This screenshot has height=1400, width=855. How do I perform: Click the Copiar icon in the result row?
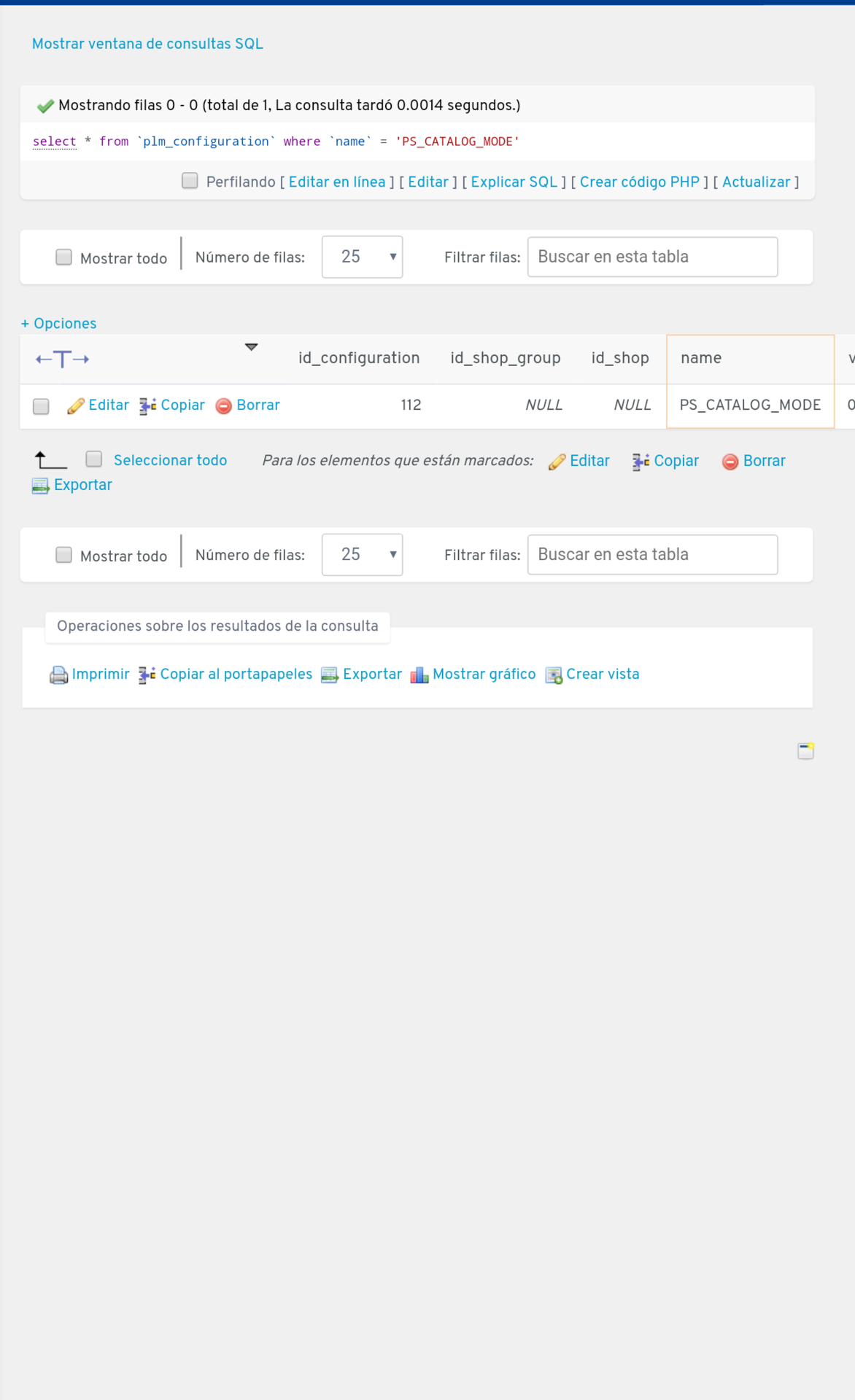tap(148, 406)
